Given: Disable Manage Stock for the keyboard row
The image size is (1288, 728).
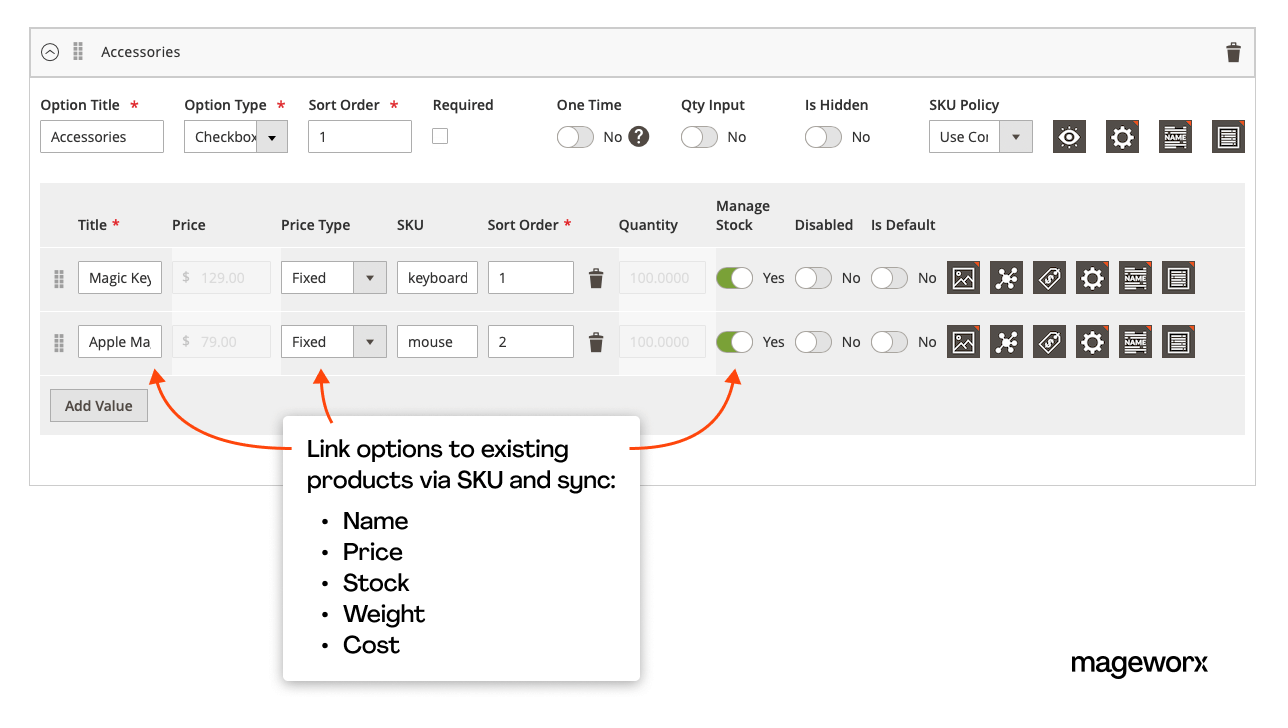Looking at the screenshot, I should 734,278.
